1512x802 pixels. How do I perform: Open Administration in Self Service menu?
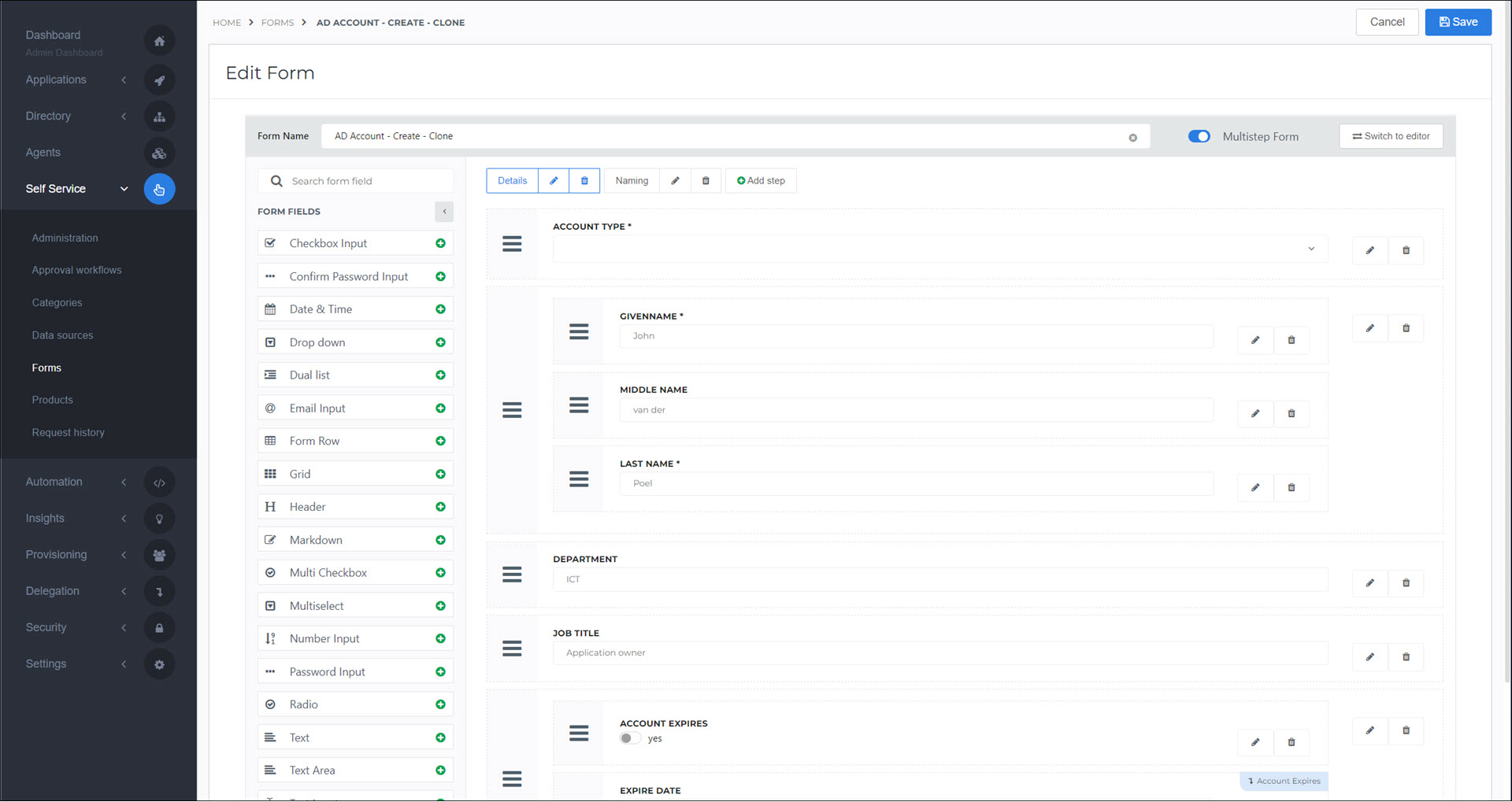pos(65,238)
